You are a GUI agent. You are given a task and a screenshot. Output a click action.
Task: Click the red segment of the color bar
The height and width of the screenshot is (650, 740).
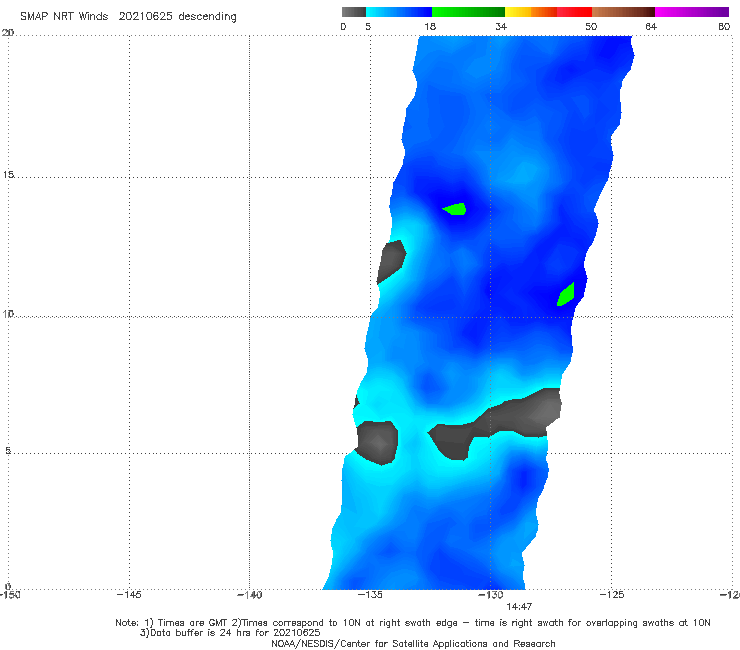pyautogui.click(x=574, y=12)
